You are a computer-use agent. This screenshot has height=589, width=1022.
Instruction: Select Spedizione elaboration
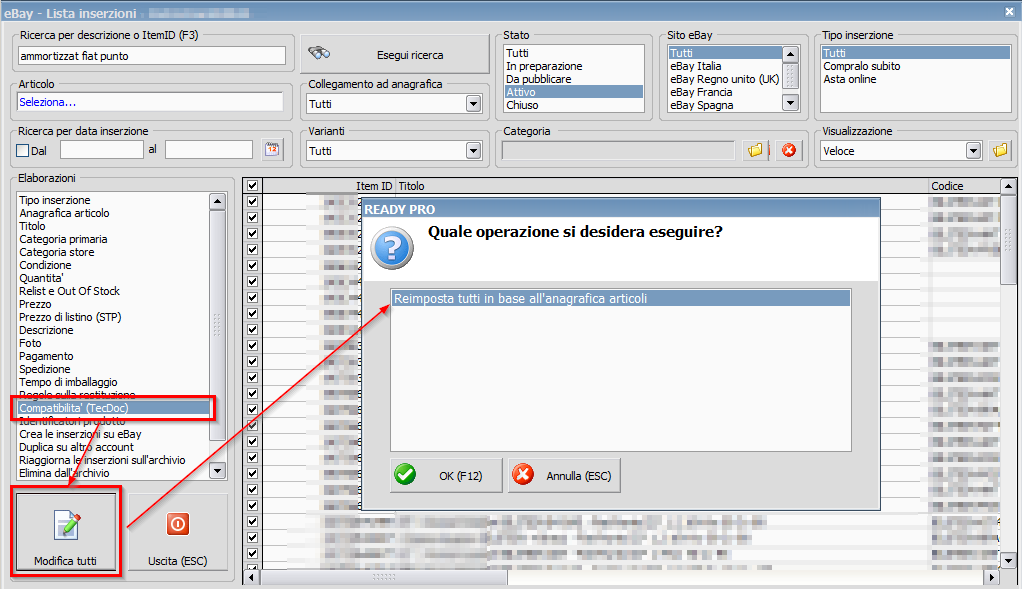coord(113,369)
